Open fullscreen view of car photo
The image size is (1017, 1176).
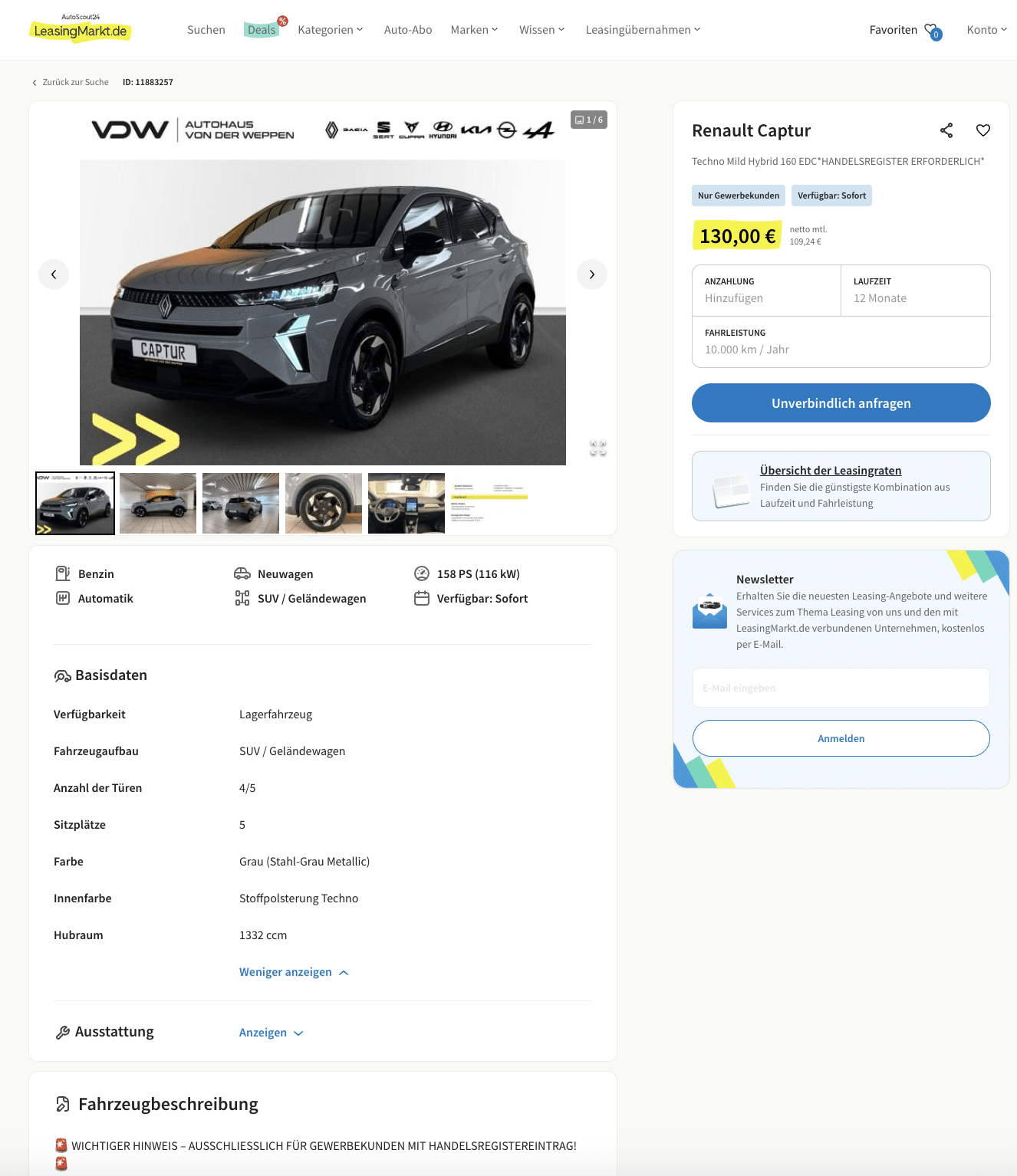598,448
